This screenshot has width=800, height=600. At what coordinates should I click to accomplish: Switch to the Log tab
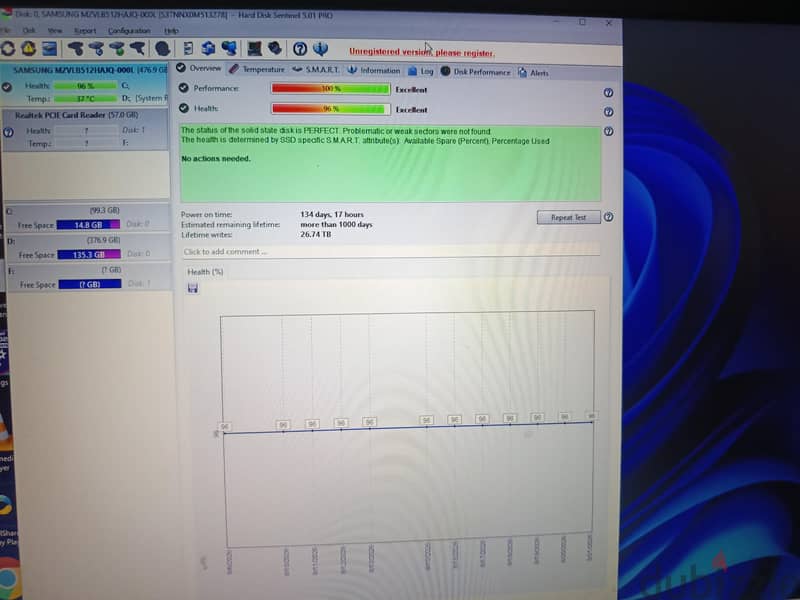[x=421, y=71]
